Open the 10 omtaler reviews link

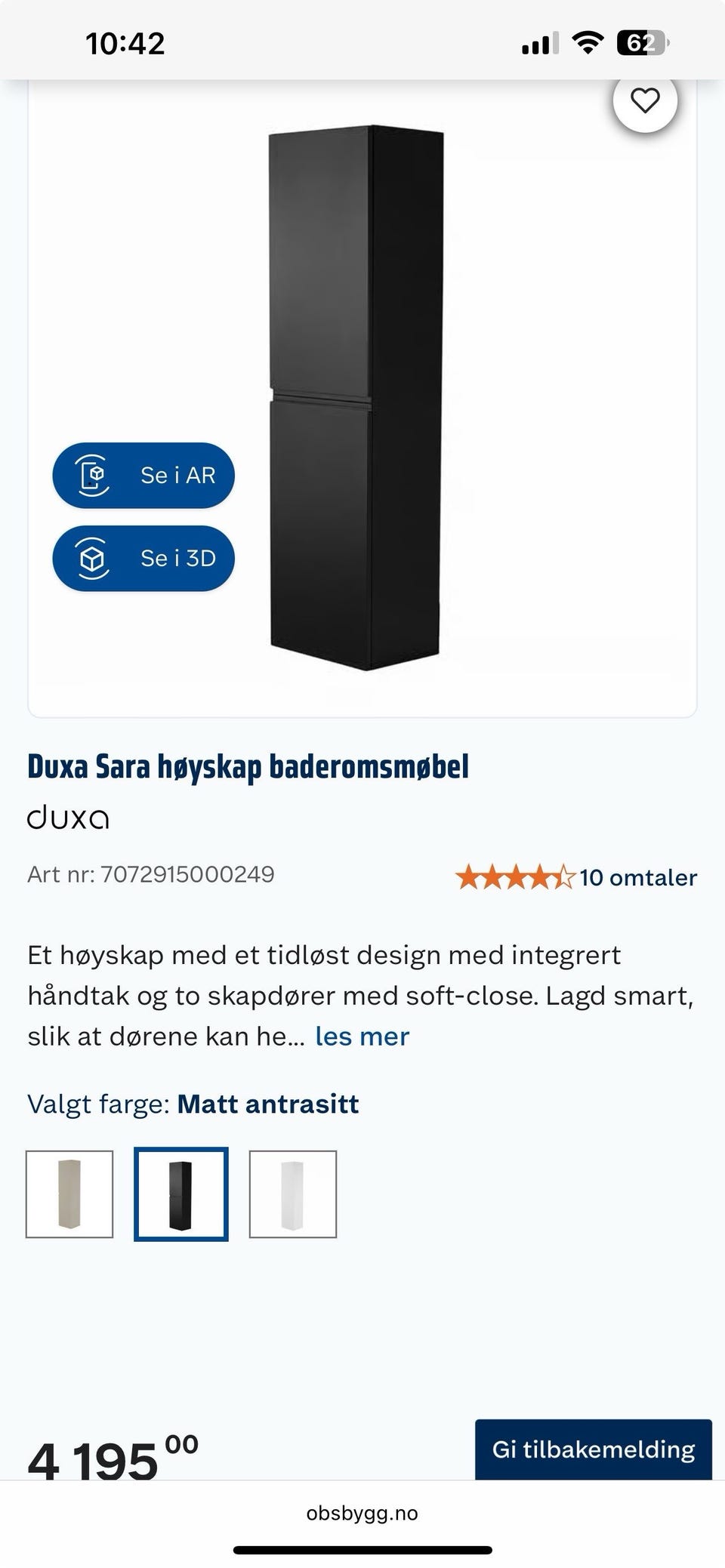tap(638, 877)
